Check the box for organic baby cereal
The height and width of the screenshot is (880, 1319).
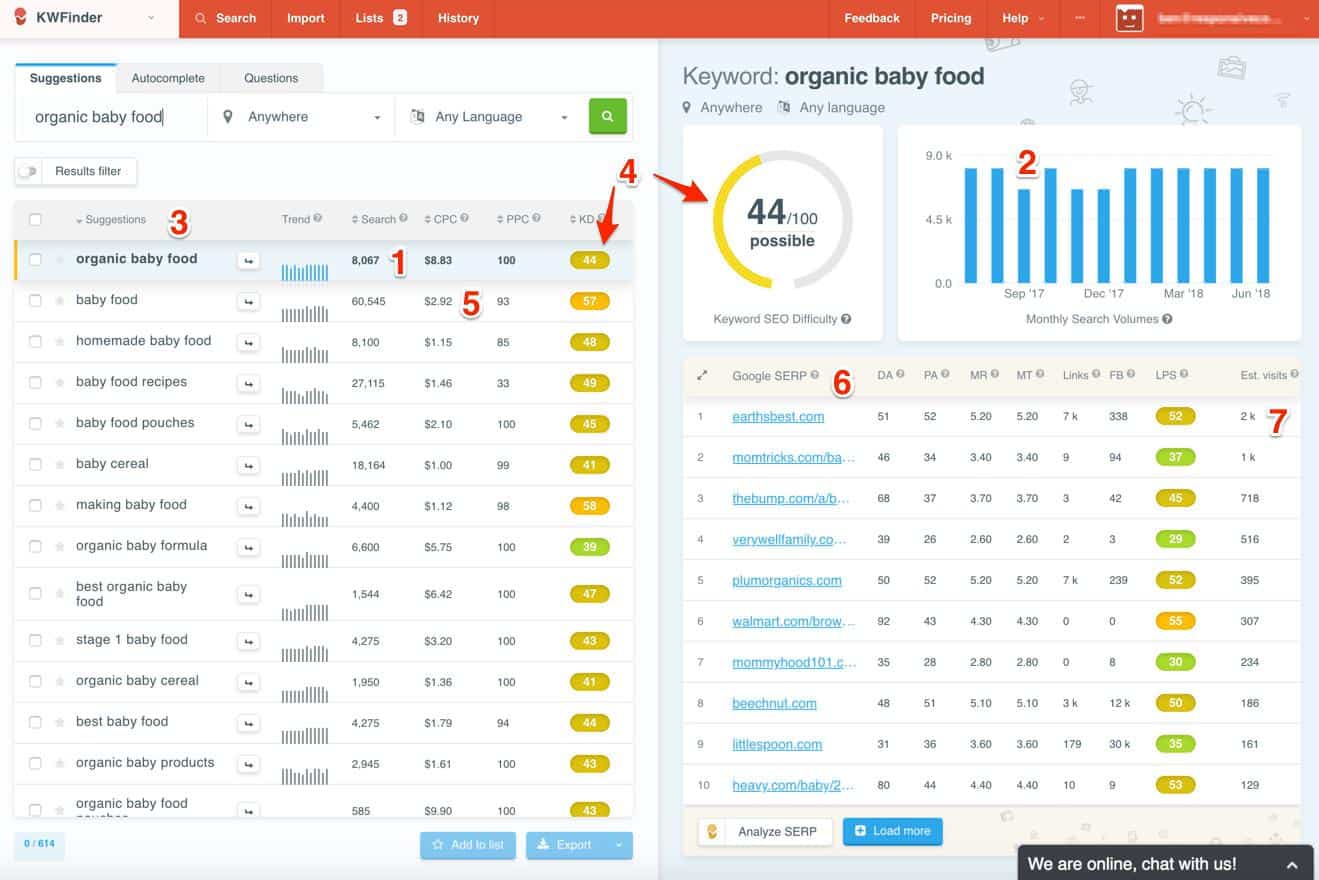click(36, 682)
